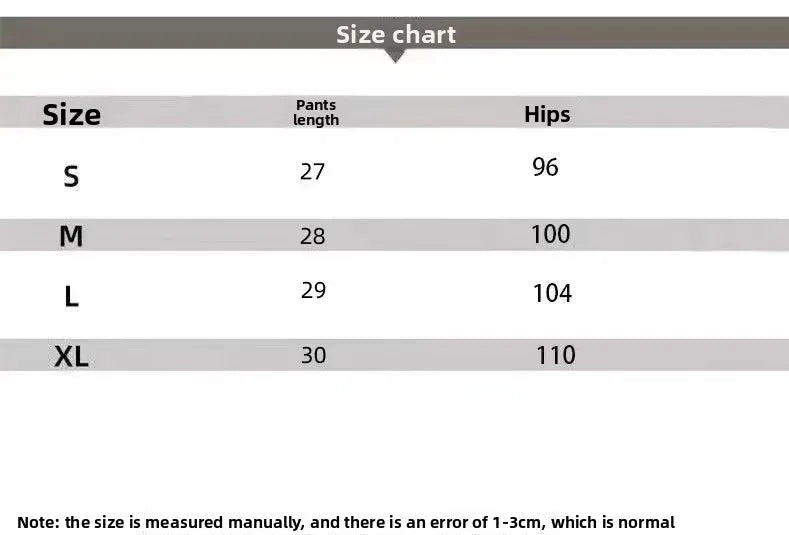The width and height of the screenshot is (789, 535).
Task: Select pants length value 27
Action: click(313, 171)
